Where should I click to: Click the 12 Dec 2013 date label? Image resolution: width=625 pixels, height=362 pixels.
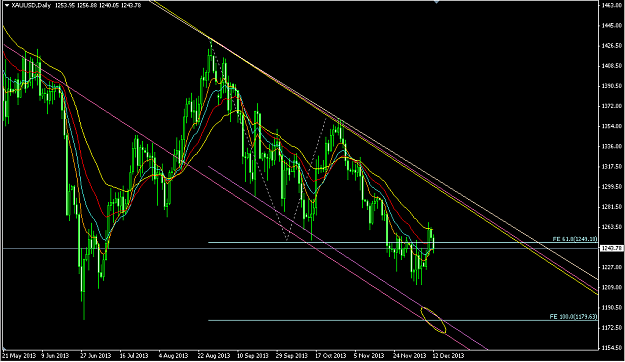coord(448,356)
